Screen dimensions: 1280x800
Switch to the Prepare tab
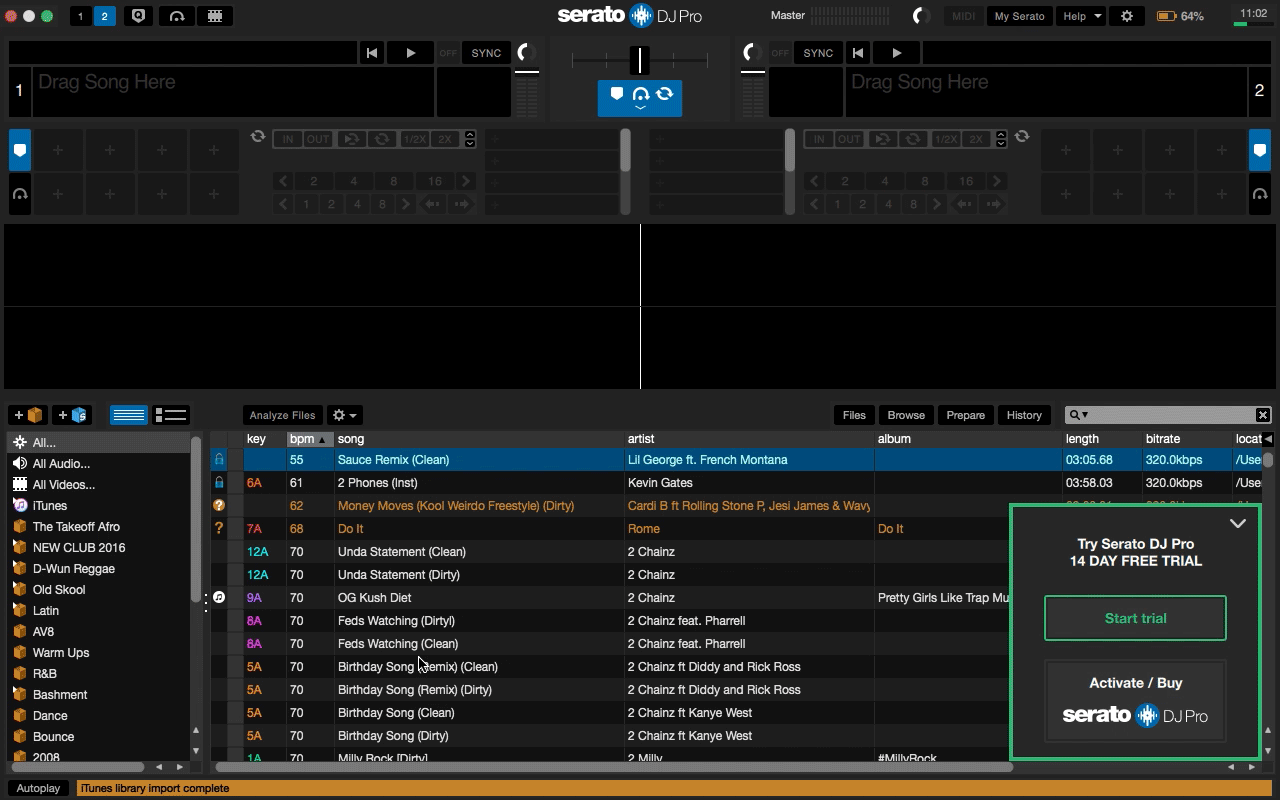click(965, 415)
